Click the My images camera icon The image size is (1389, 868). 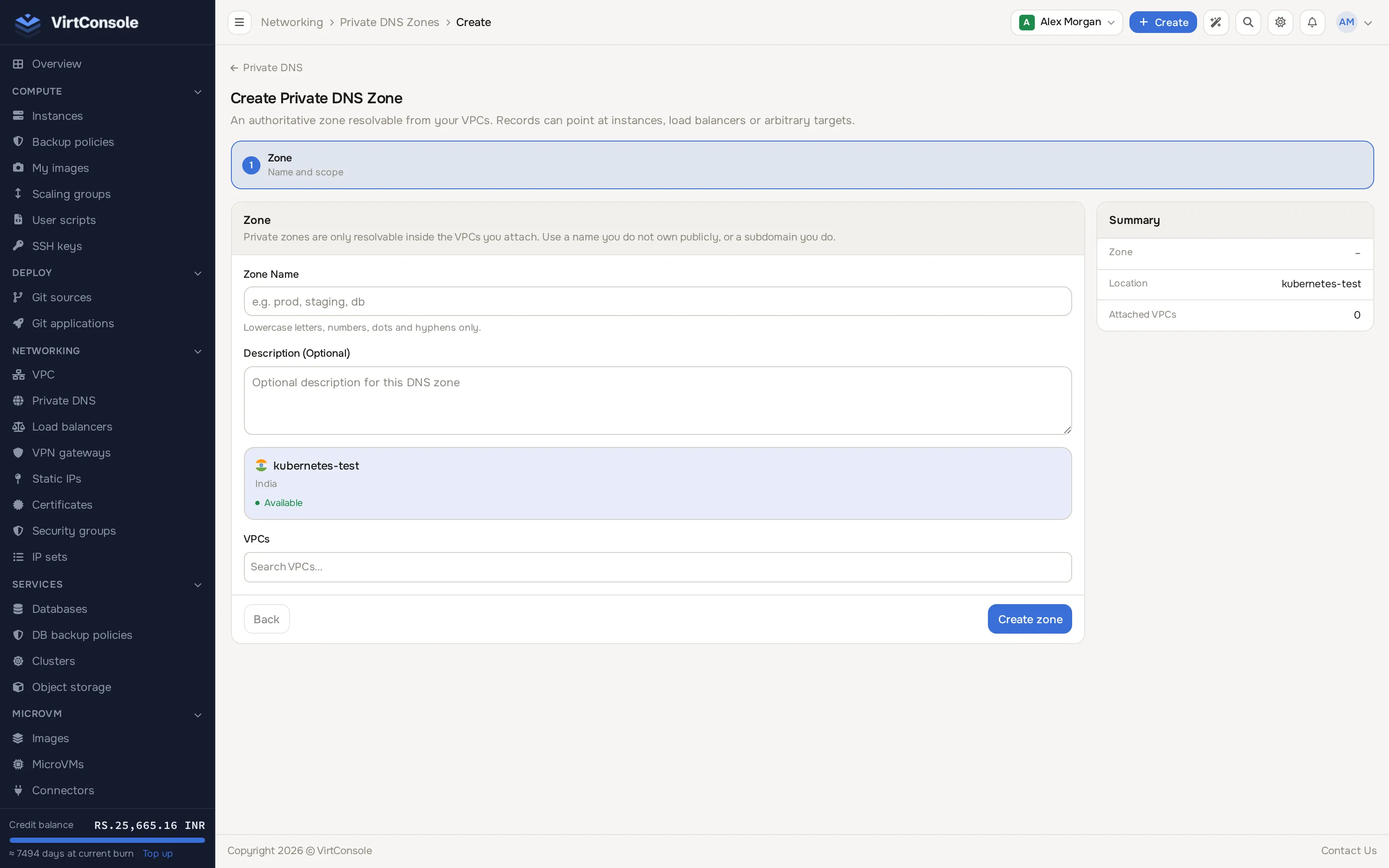coord(18,168)
